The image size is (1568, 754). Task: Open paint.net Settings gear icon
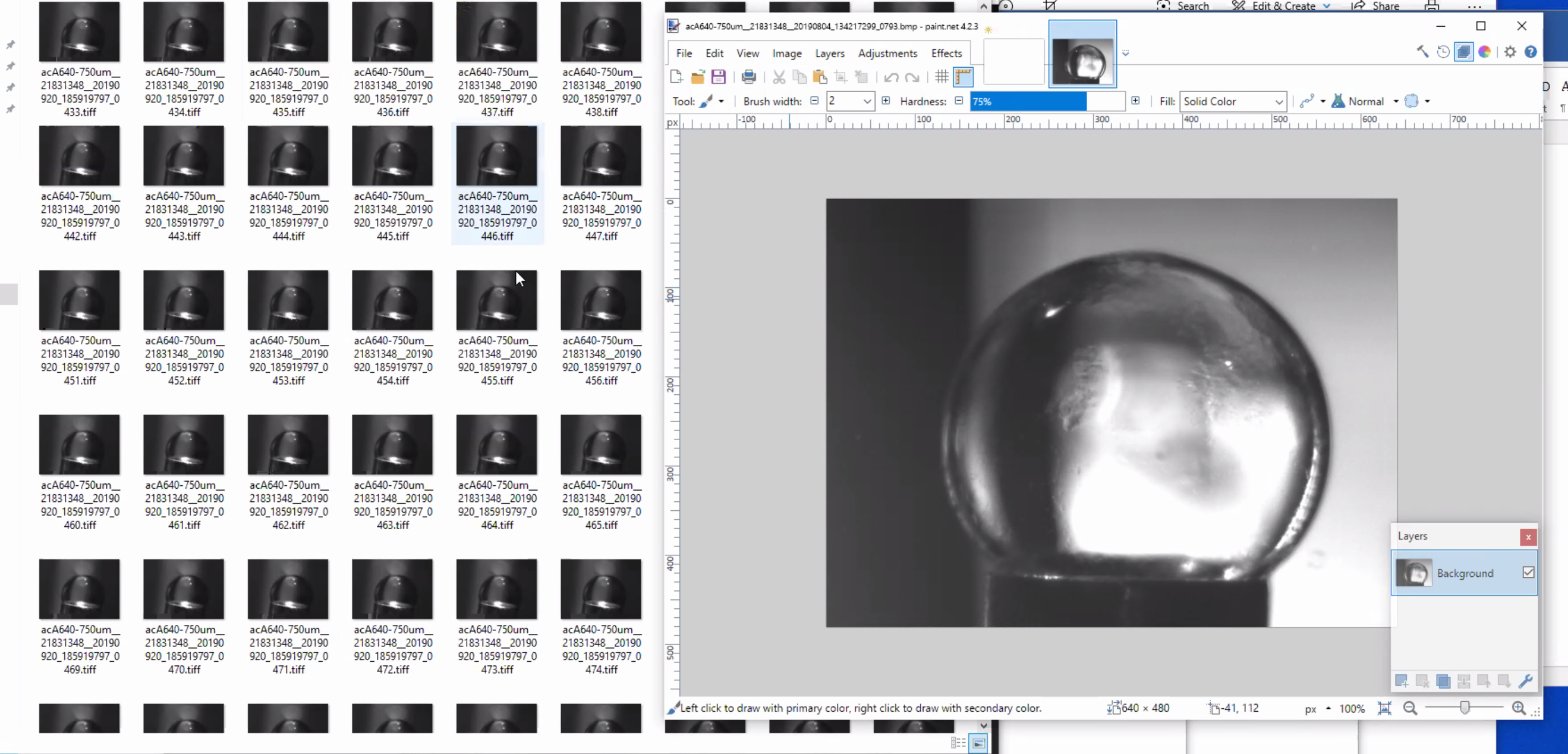1510,52
